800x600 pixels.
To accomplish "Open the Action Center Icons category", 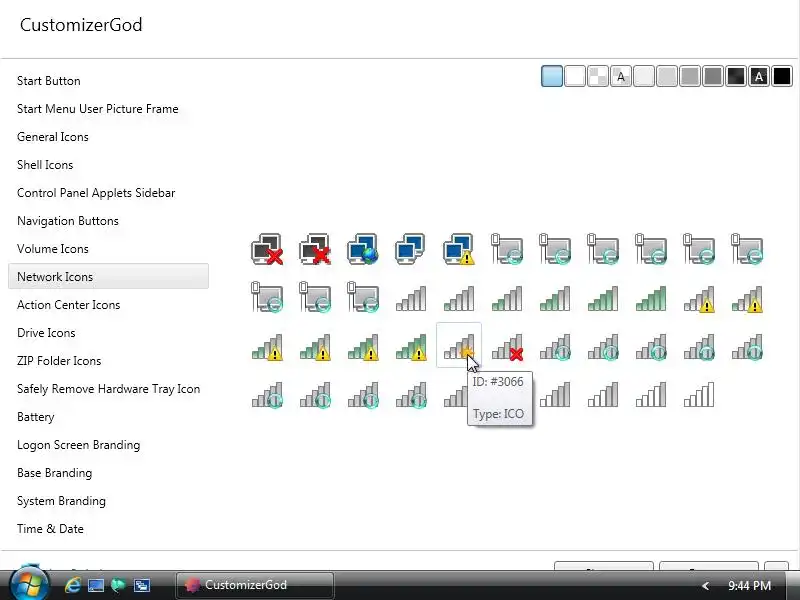I will pos(68,305).
